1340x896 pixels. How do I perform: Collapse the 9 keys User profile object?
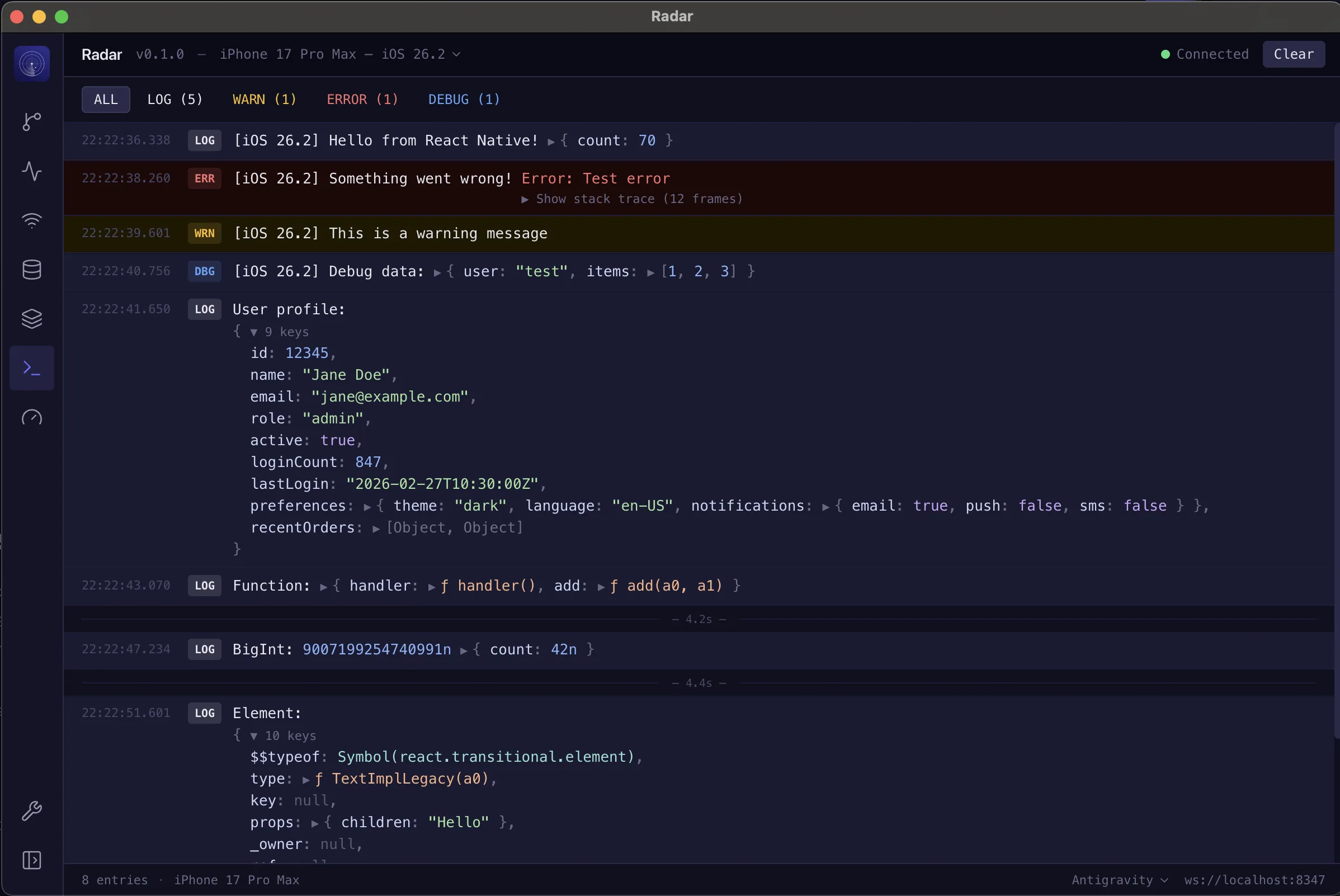pos(254,333)
